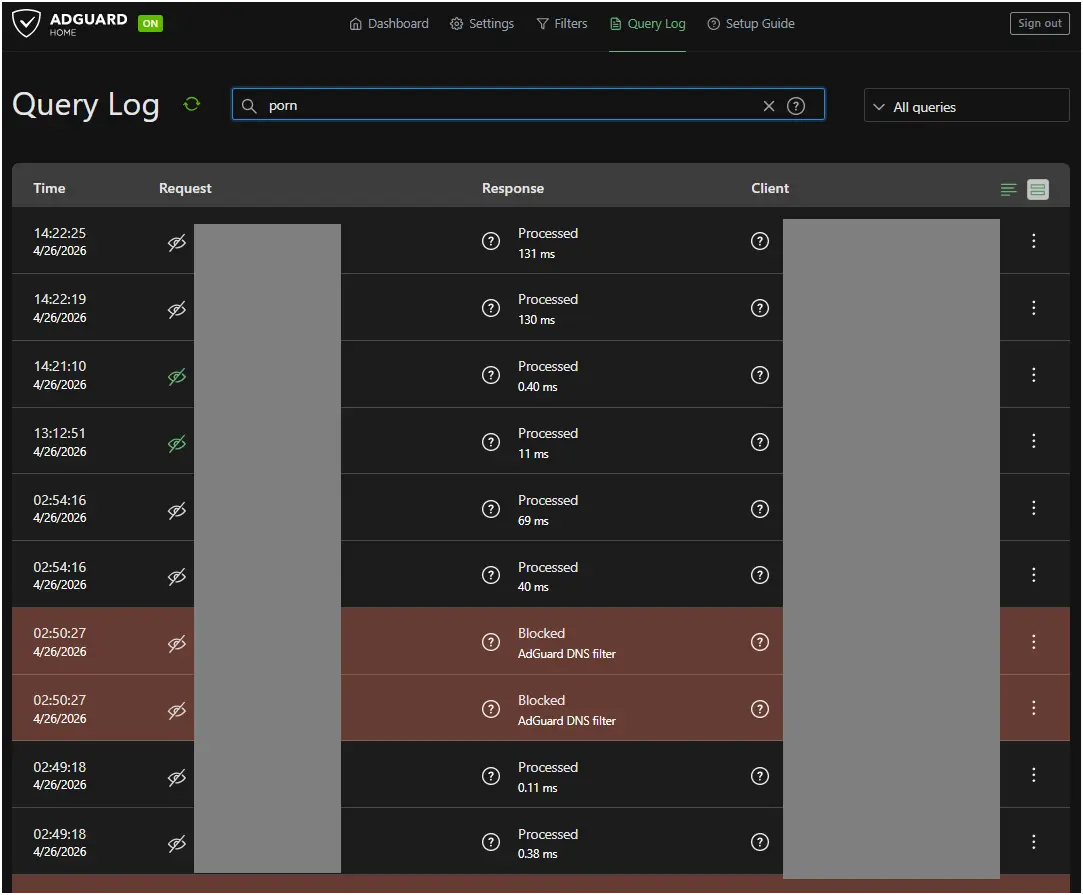Toggle the green crossed-eye icon in the 13:12:51 row
The height and width of the screenshot is (895, 1083).
tap(177, 443)
